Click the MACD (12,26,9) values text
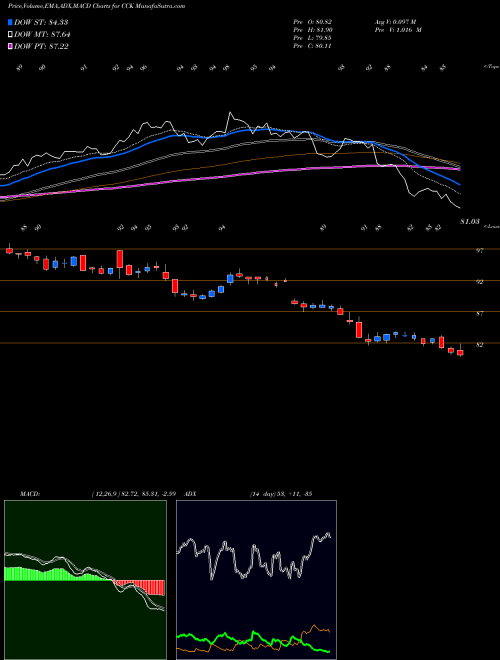 click(x=136, y=493)
